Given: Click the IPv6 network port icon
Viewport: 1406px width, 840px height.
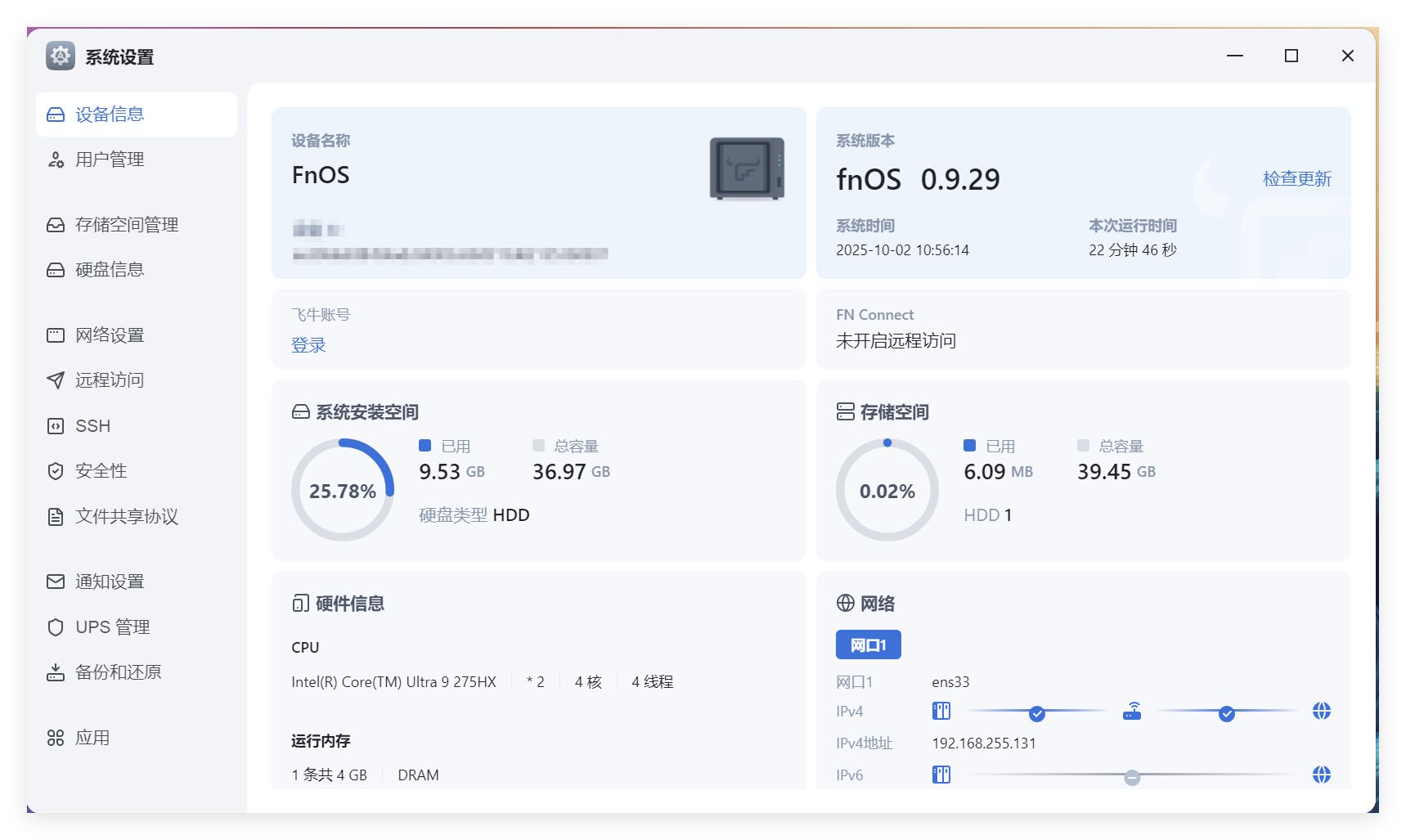Looking at the screenshot, I should point(941,775).
